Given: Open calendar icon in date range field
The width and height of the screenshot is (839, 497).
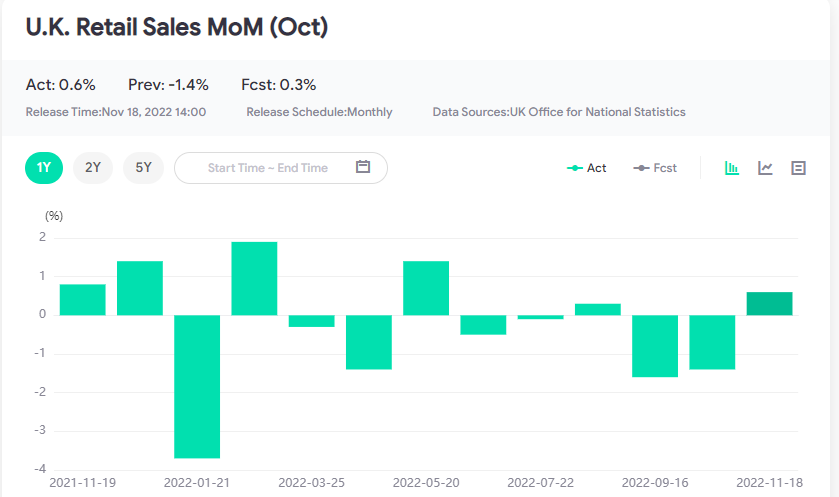Looking at the screenshot, I should tap(363, 168).
